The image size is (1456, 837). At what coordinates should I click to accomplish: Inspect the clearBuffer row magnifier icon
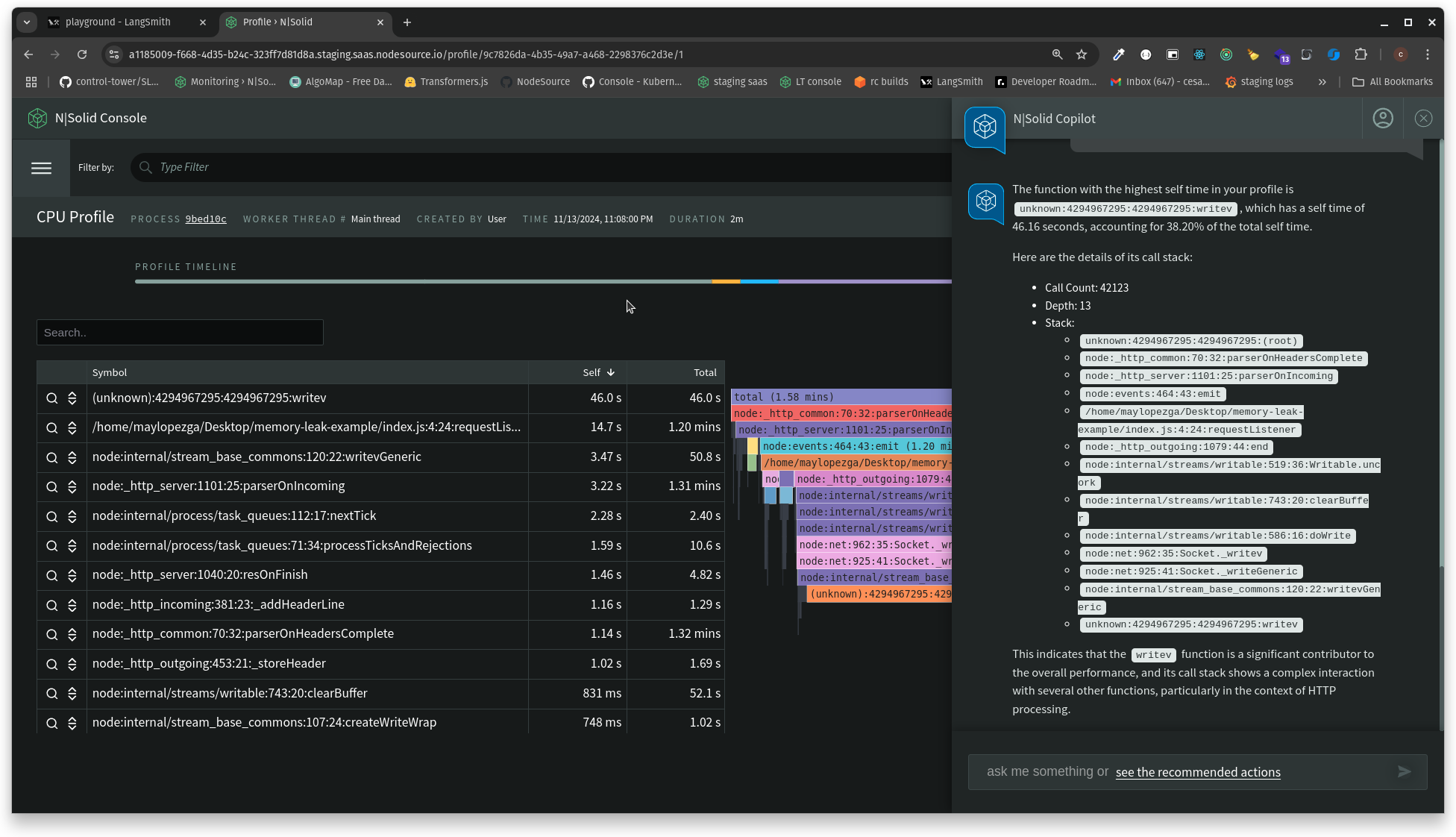click(51, 694)
